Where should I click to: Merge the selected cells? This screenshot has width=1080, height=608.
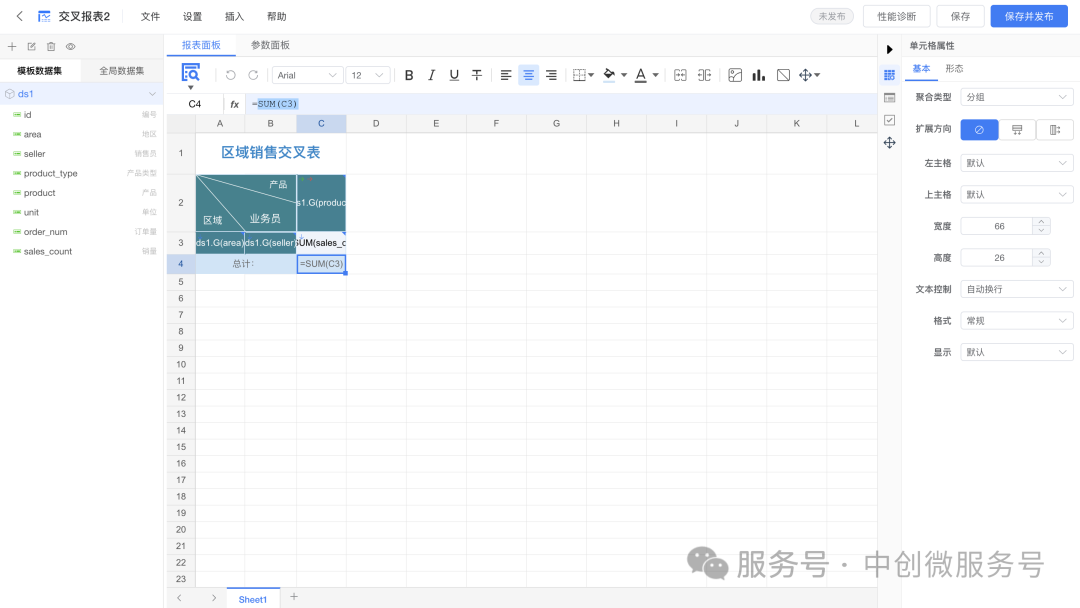click(x=681, y=75)
